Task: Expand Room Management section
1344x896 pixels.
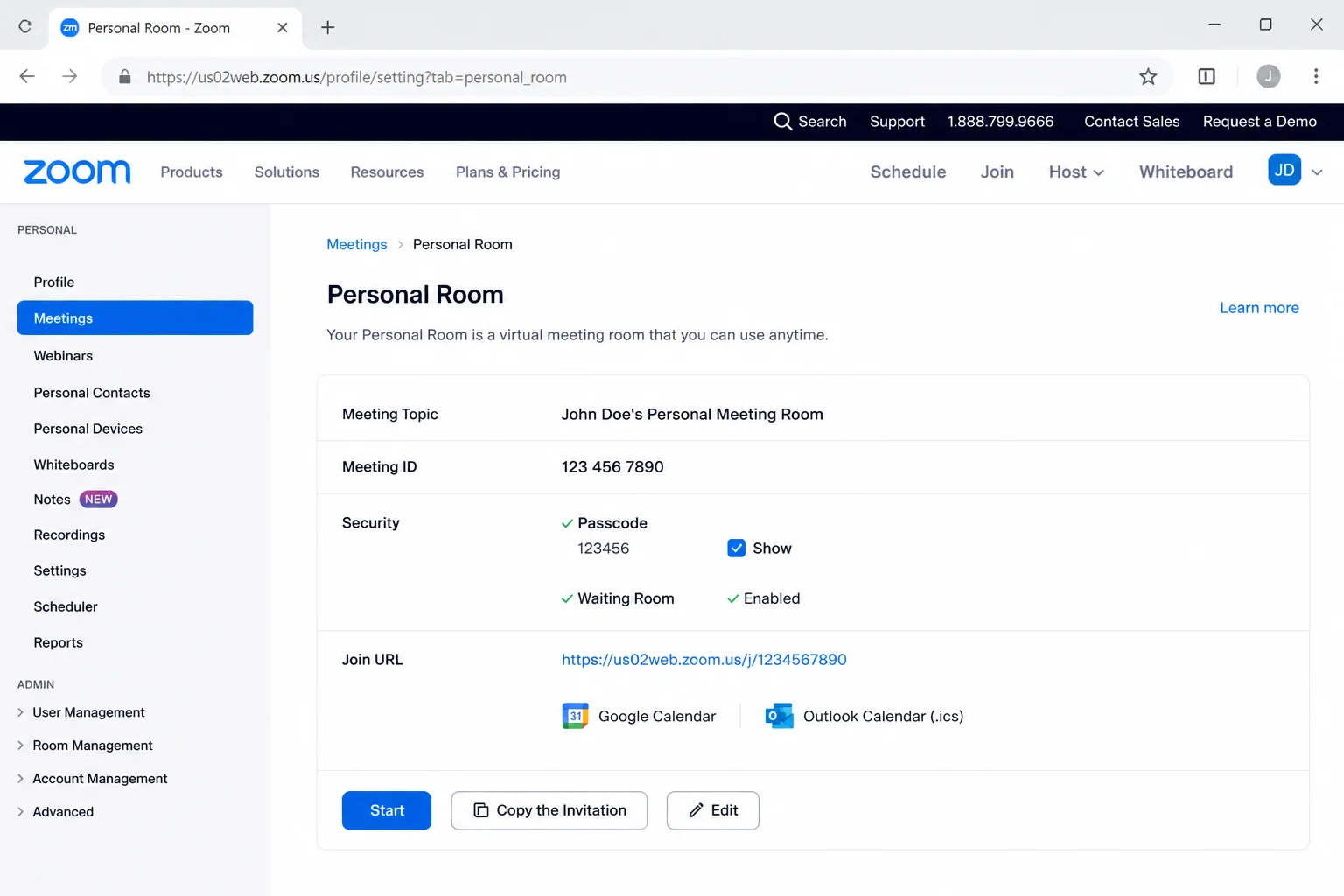Action: click(x=85, y=745)
